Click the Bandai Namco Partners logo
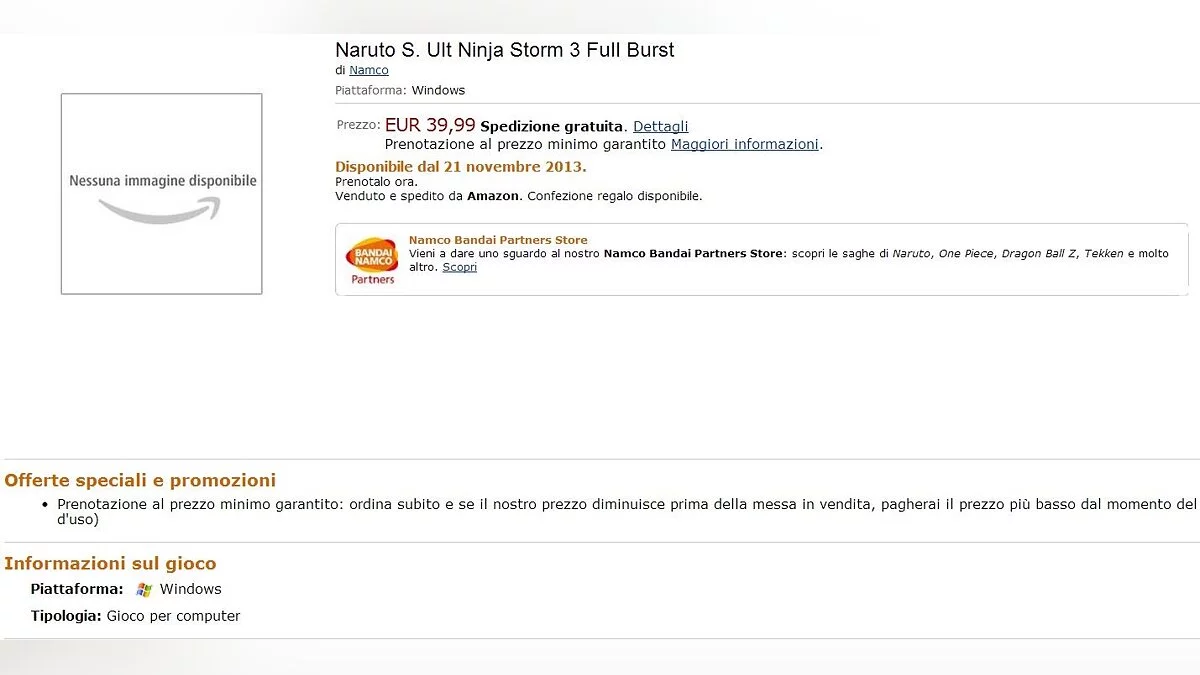The image size is (1200, 675). (371, 260)
